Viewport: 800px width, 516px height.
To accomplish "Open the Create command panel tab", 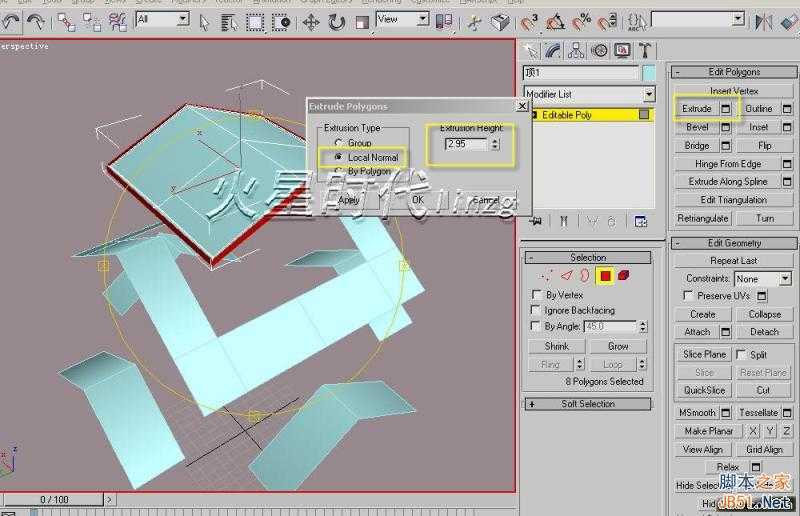I will (x=531, y=51).
